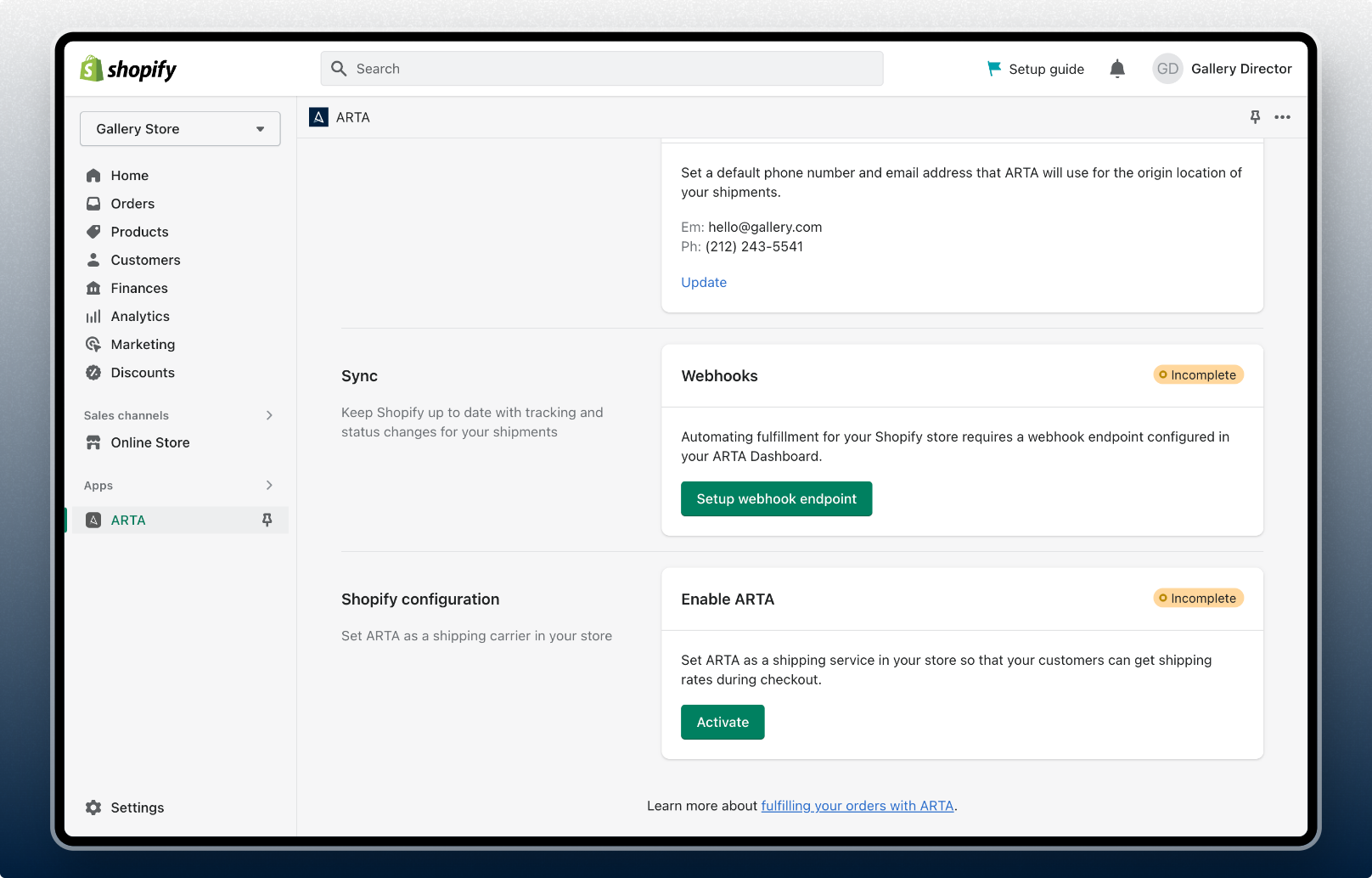Open Products from the sidebar

138,231
